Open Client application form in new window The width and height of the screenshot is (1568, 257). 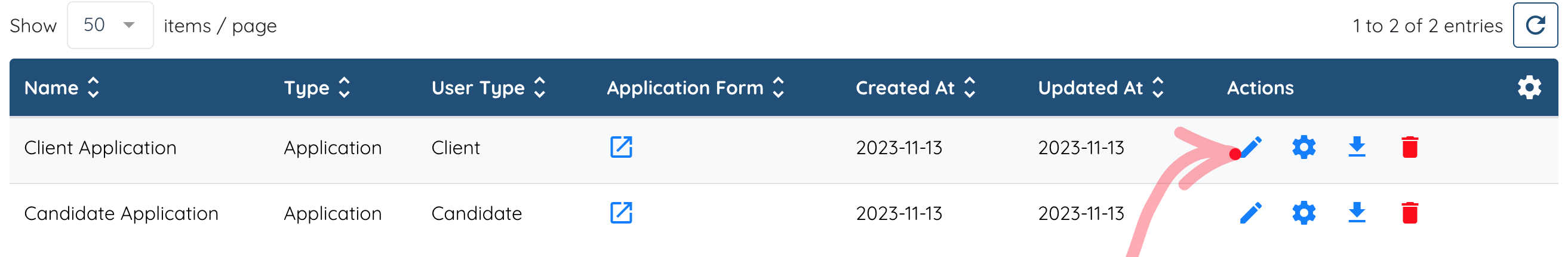pyautogui.click(x=621, y=148)
